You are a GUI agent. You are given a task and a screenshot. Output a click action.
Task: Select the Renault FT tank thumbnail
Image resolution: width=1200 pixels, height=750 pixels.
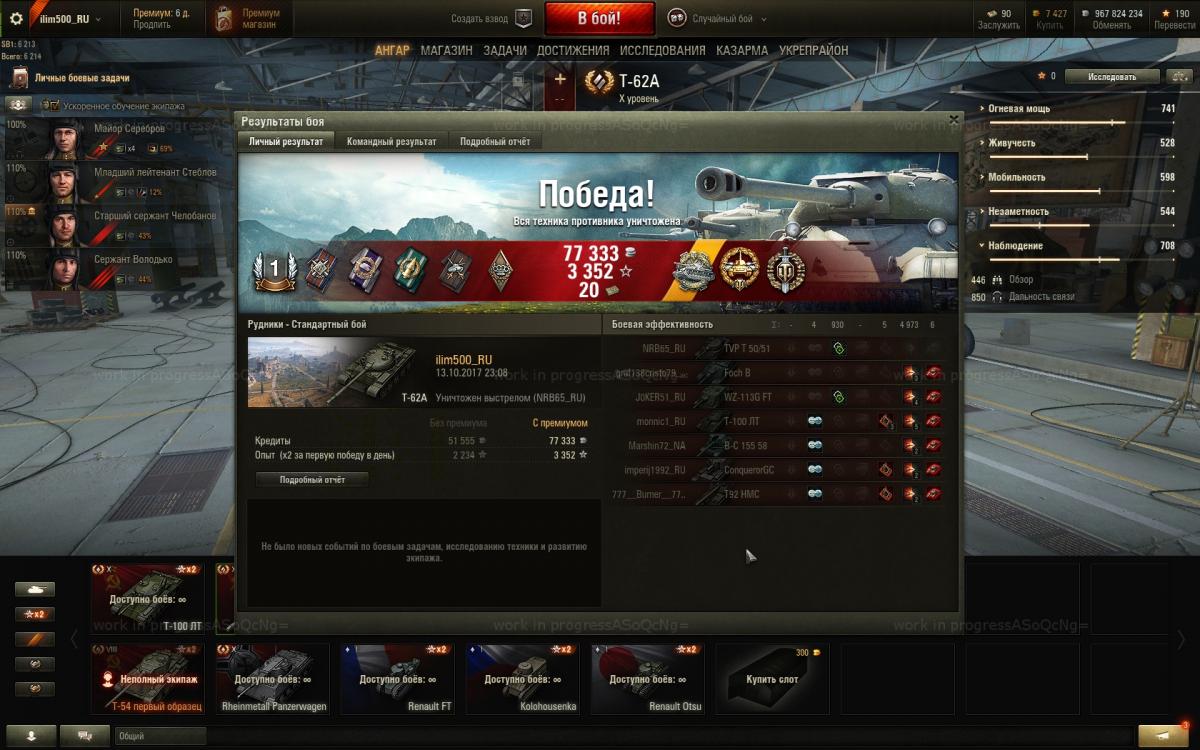pos(397,679)
